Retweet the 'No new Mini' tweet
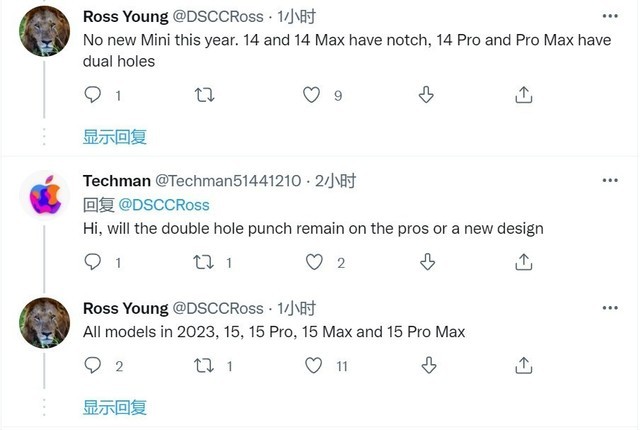 [x=204, y=95]
